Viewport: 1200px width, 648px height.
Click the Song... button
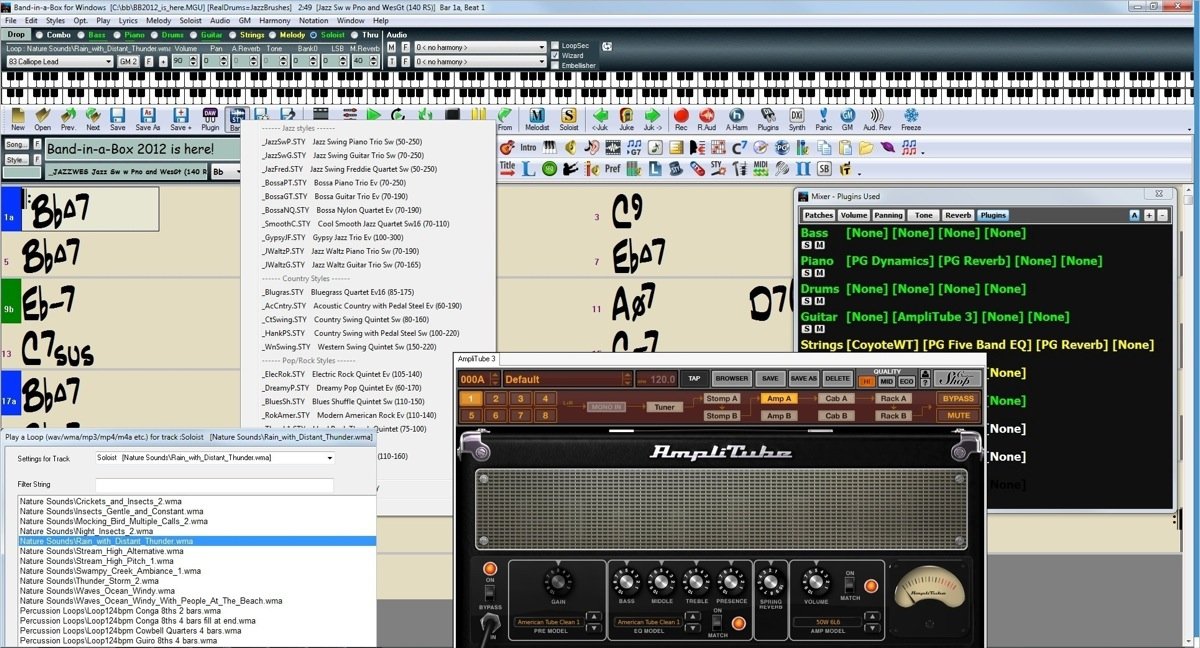pyautogui.click(x=17, y=145)
